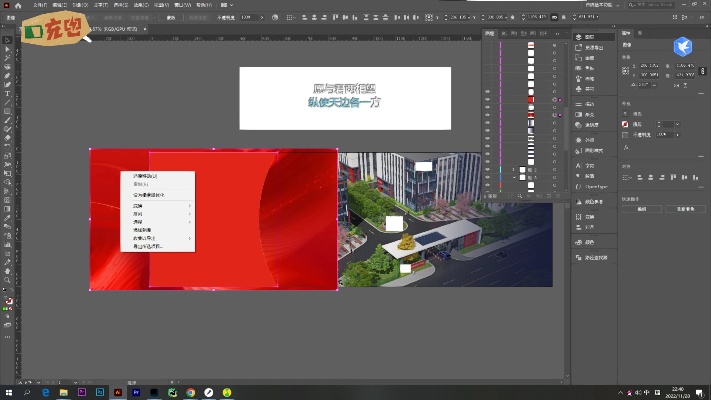Open the 对象(O) menu

(x=80, y=5)
